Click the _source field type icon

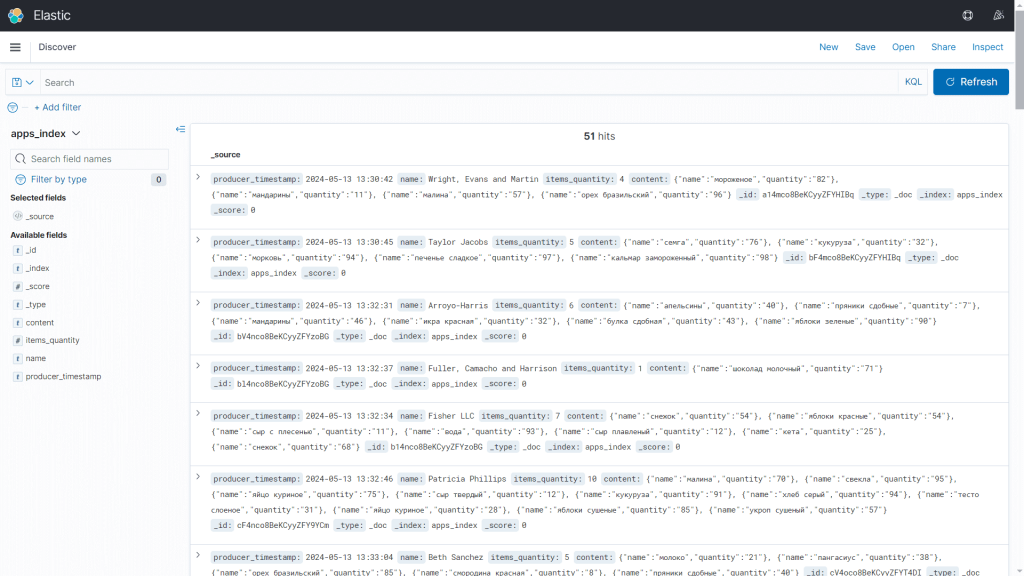18,216
